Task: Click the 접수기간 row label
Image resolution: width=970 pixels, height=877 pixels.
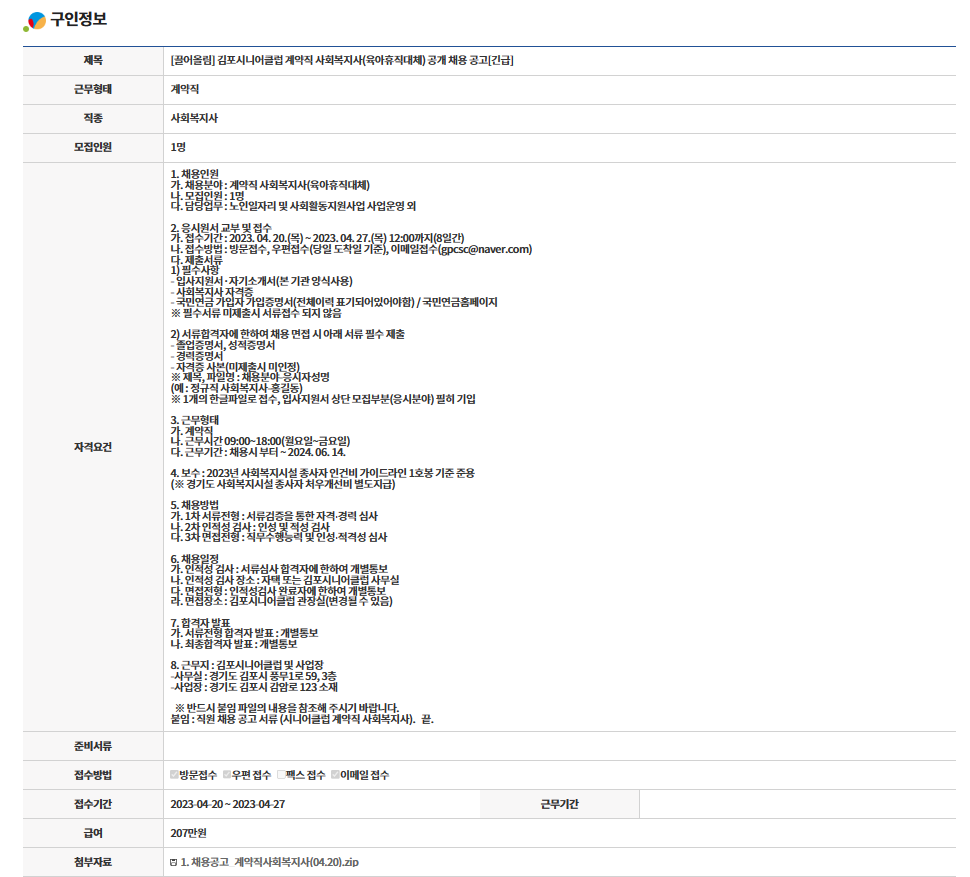Action: (x=93, y=804)
